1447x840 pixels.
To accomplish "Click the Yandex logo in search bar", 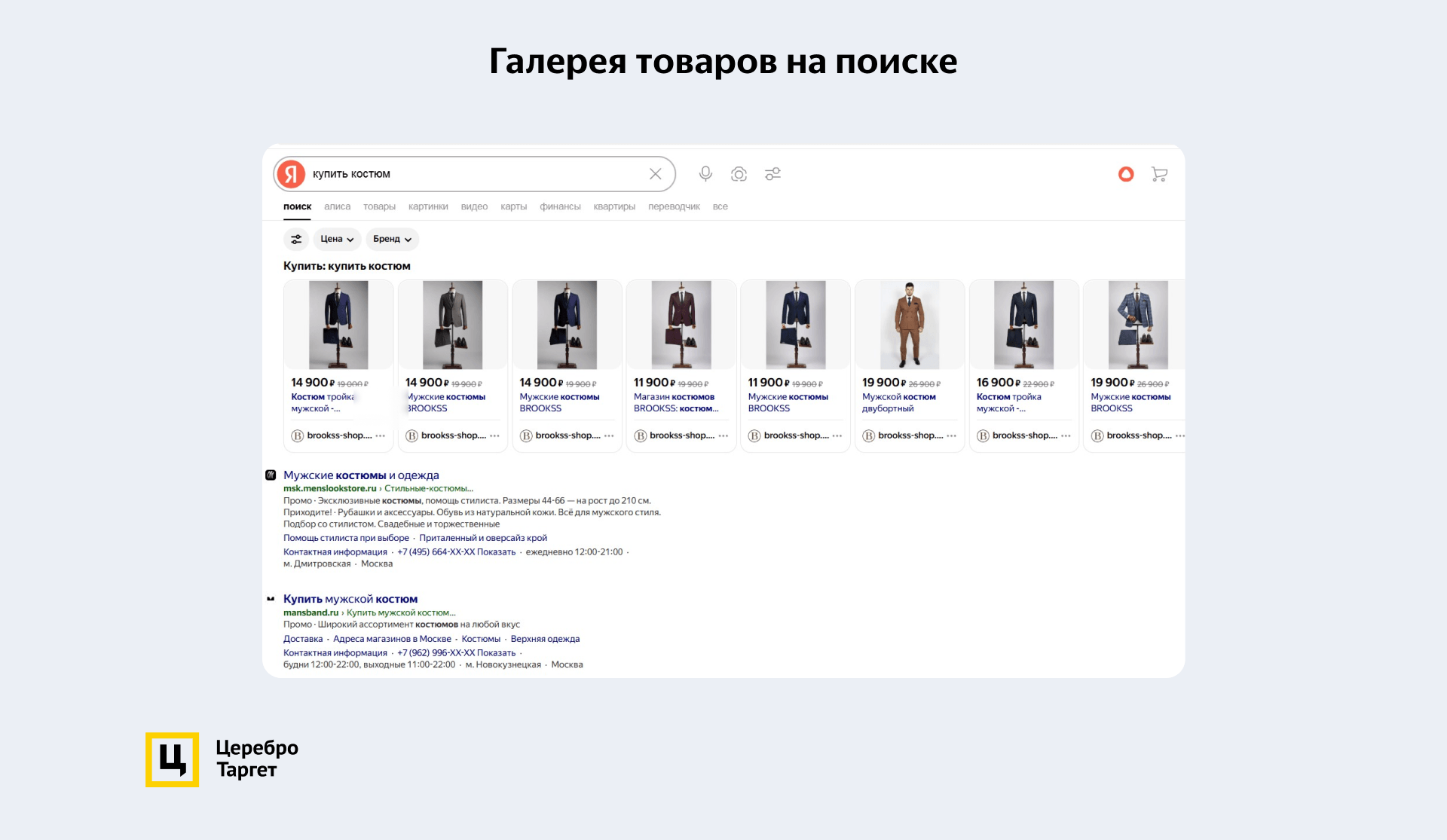I will [292, 174].
